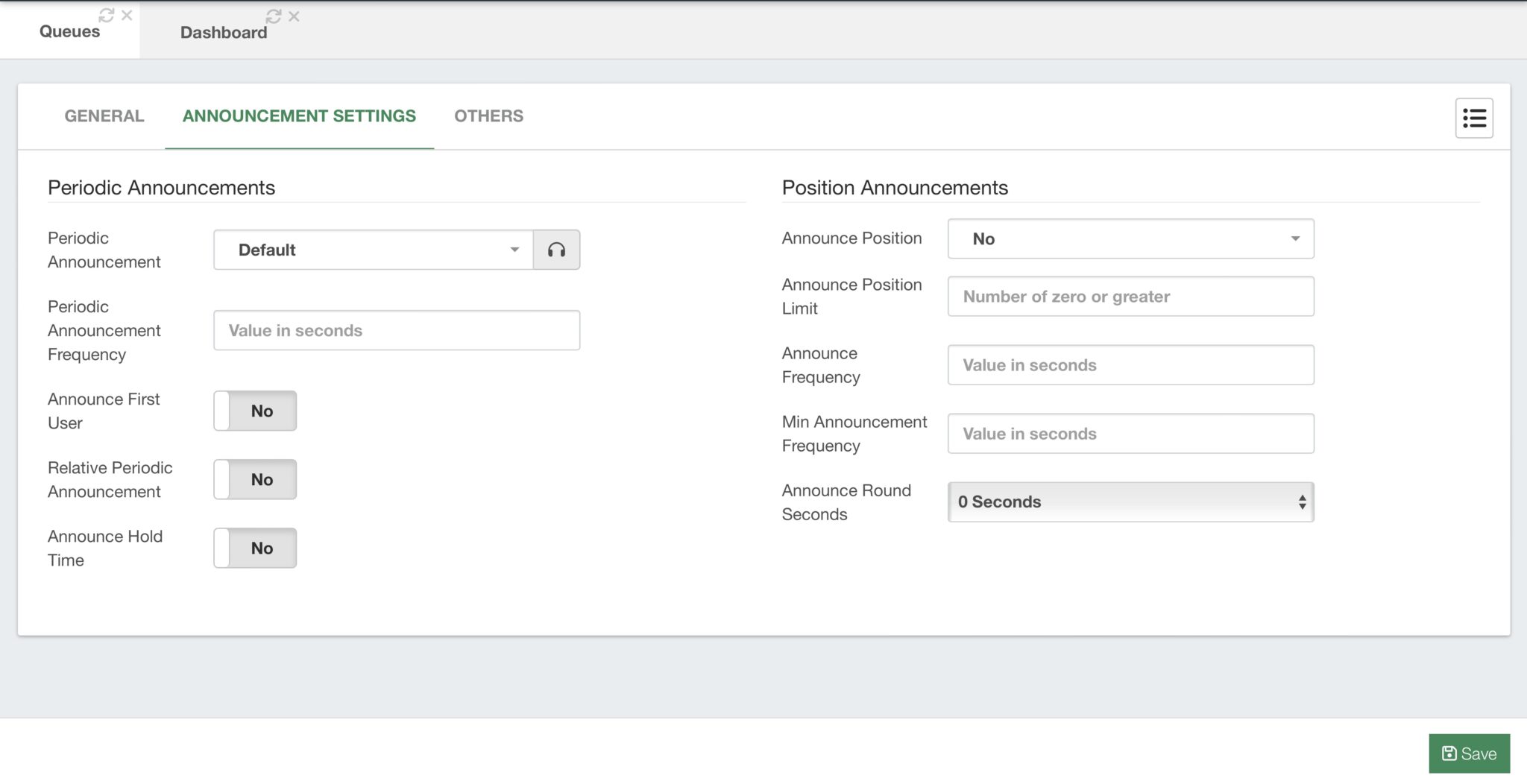Turn on Announce Hold Time
Image resolution: width=1527 pixels, height=784 pixels.
254,548
